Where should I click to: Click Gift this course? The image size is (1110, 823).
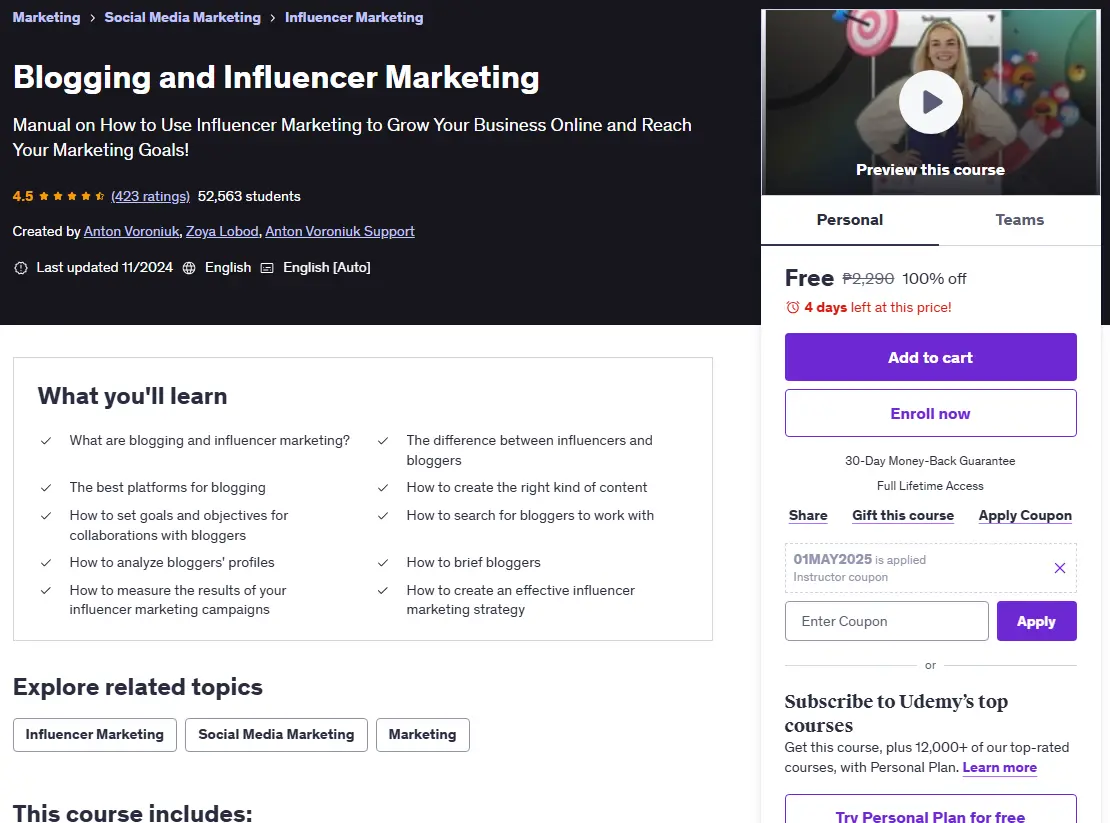903,515
